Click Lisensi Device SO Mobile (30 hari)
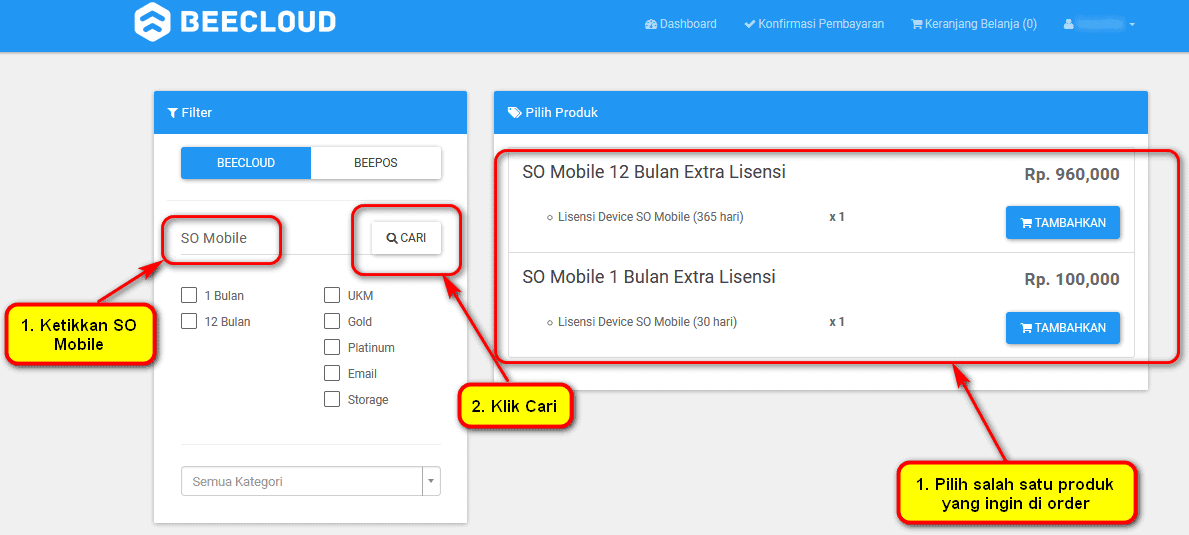The height and width of the screenshot is (535, 1189). point(647,322)
